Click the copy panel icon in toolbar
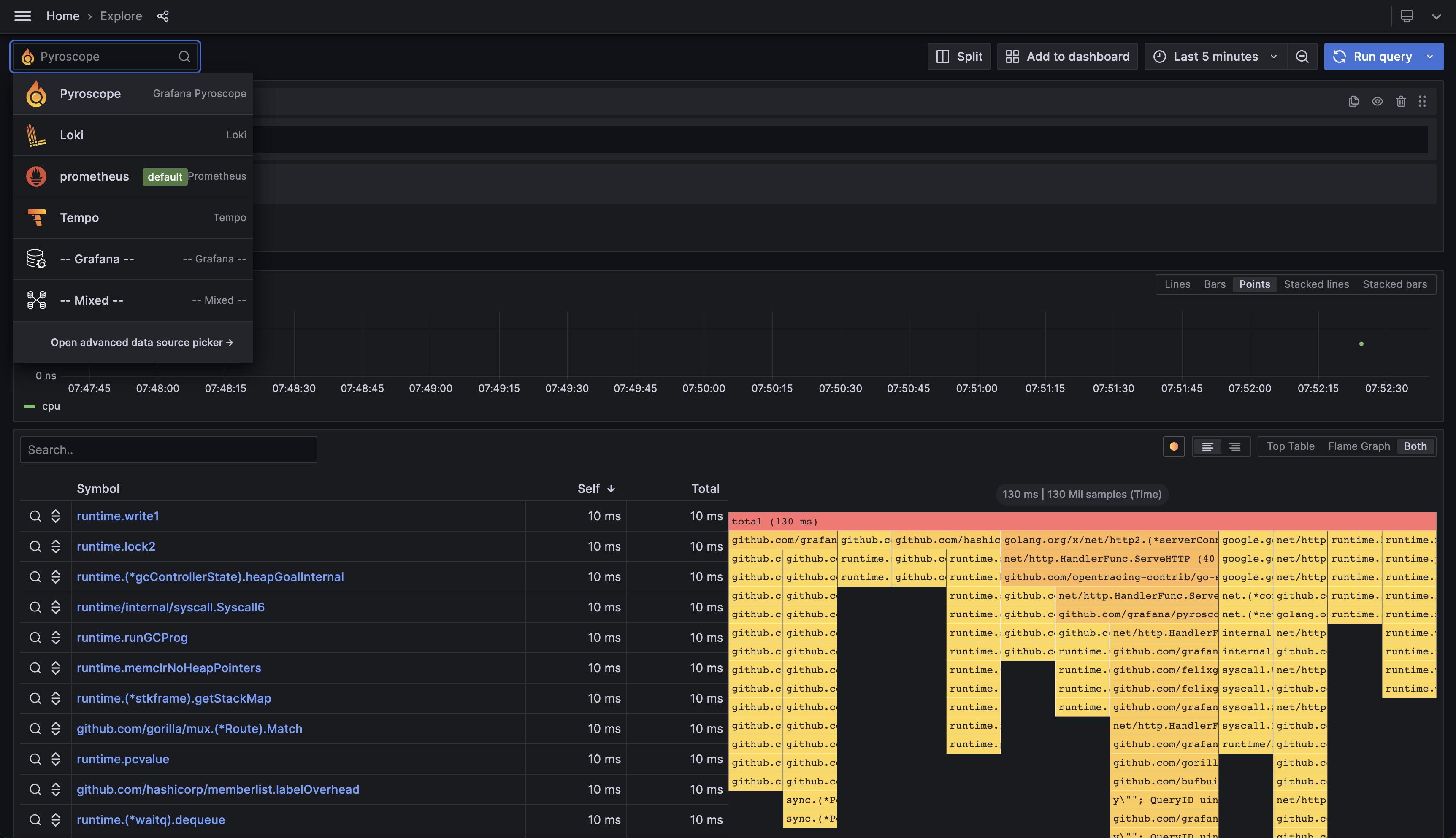 (x=1353, y=100)
